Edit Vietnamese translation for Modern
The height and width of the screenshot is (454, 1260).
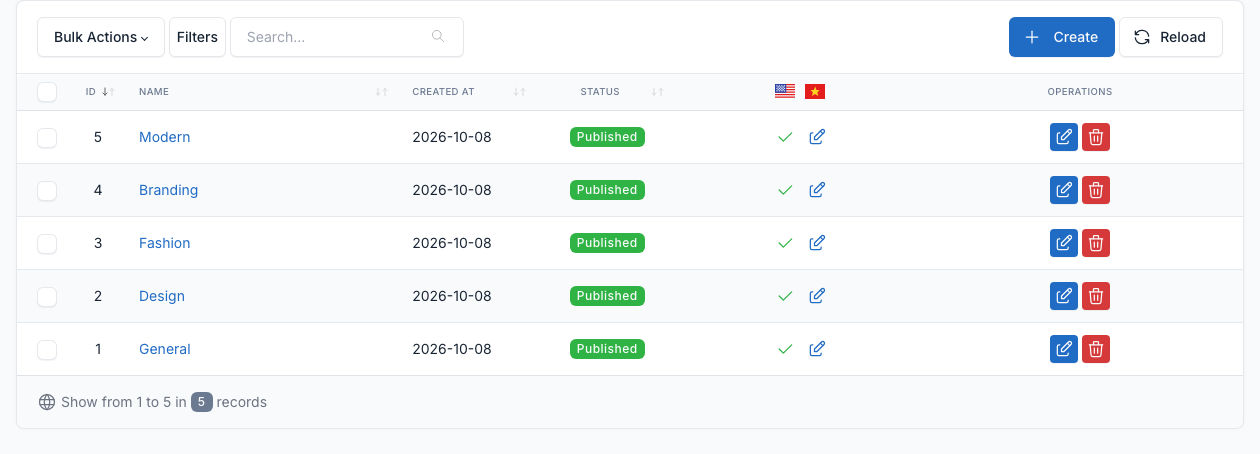tap(817, 137)
